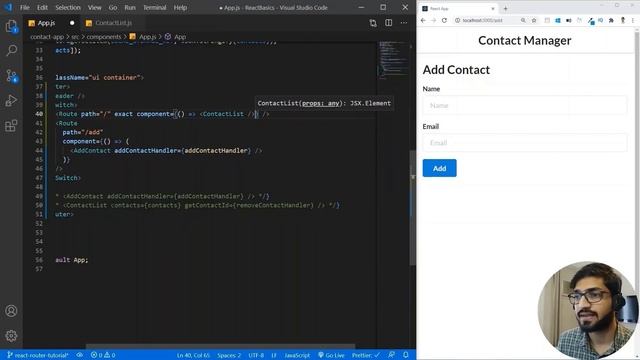
Task: Click the Email input field
Action: (x=524, y=143)
